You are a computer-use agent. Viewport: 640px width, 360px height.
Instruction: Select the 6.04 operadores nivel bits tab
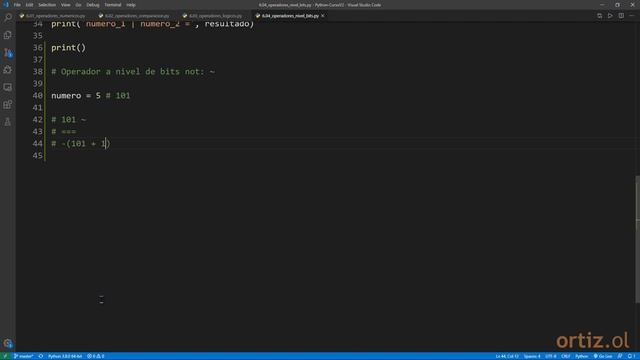(x=290, y=16)
